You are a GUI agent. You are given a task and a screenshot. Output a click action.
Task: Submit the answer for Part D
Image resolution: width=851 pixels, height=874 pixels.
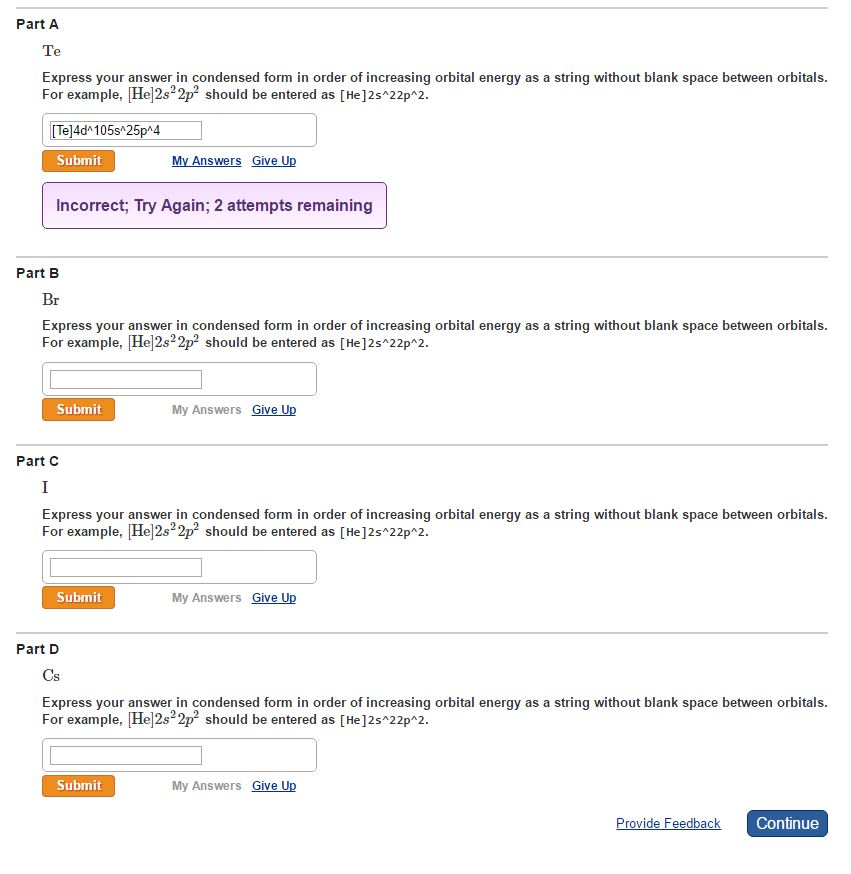click(78, 785)
